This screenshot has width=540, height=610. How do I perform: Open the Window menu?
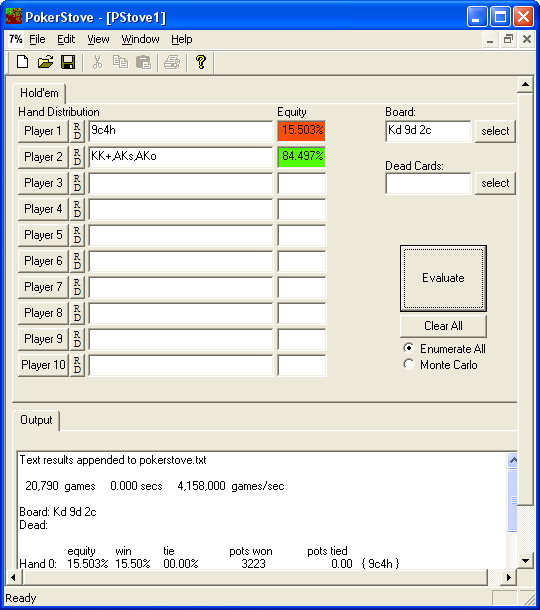coord(140,39)
